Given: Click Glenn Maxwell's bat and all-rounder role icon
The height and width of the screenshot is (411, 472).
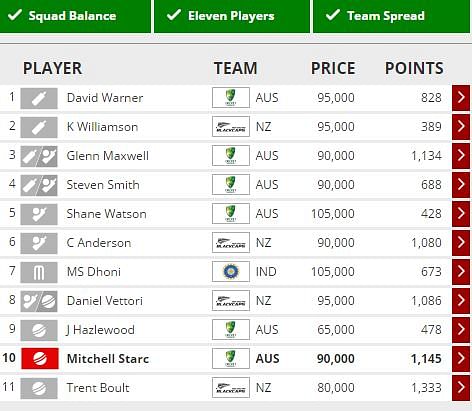Looking at the screenshot, I should [x=39, y=156].
